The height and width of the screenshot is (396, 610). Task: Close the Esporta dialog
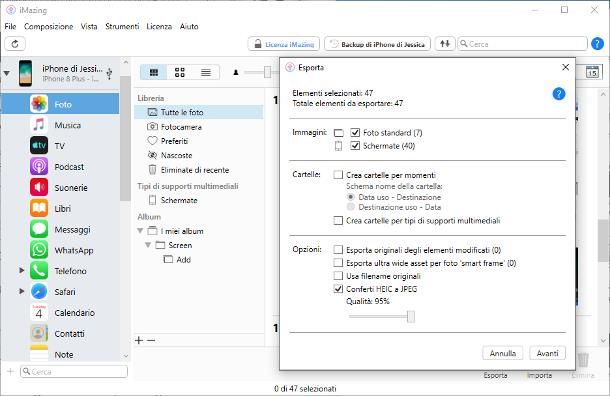click(x=566, y=67)
